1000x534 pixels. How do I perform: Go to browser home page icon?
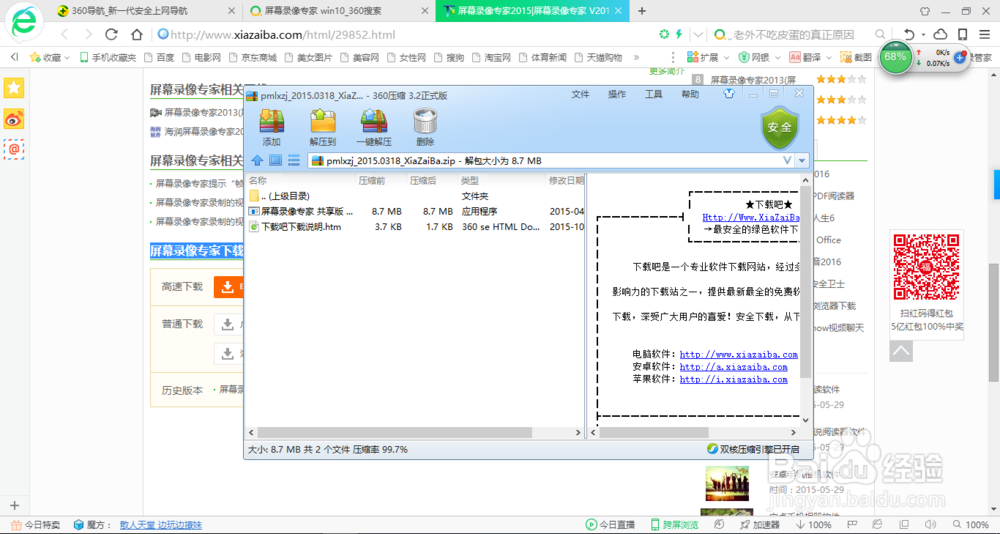[136, 34]
